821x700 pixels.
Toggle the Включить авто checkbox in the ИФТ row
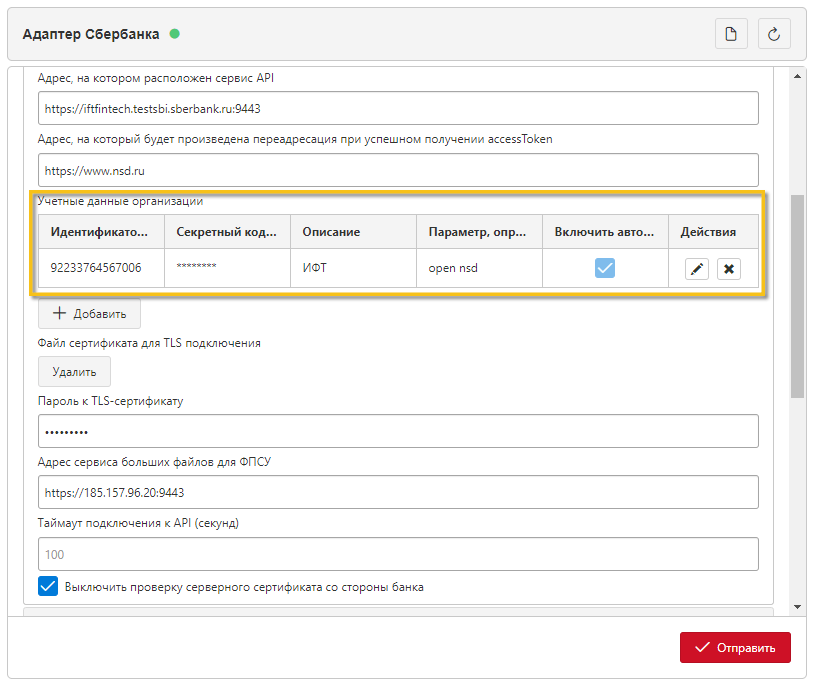point(605,268)
